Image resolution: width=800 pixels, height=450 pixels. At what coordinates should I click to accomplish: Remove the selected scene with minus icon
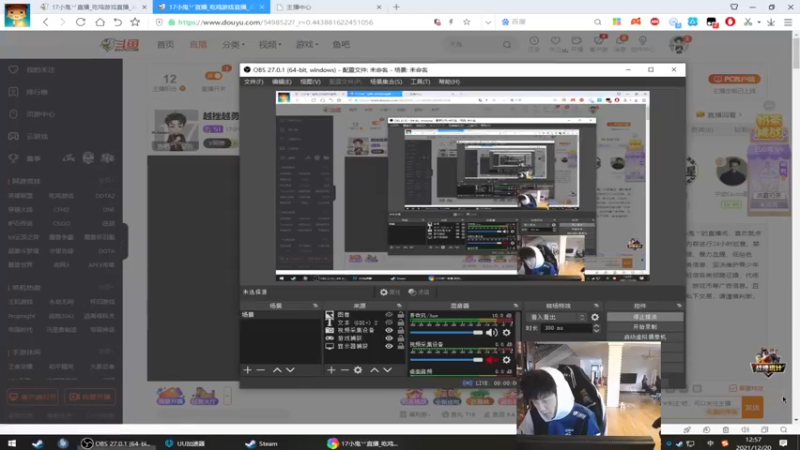pyautogui.click(x=261, y=370)
